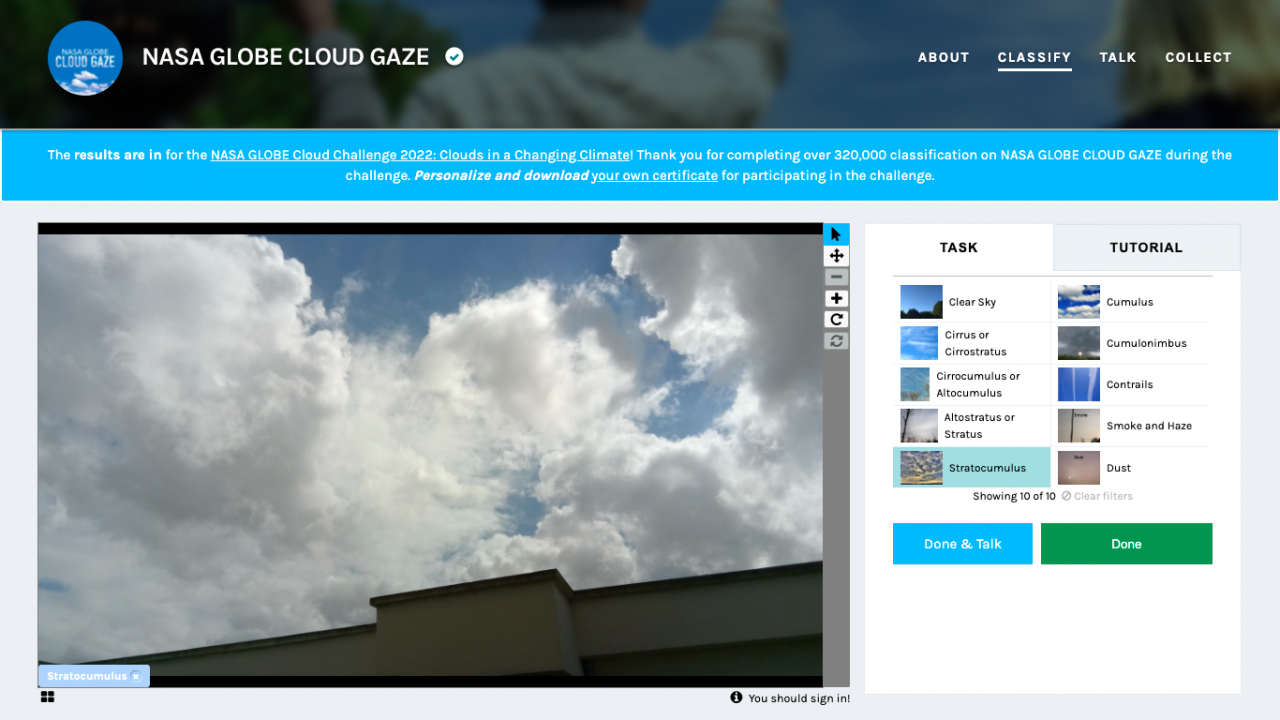
Task: Switch to the TUTORIAL tab
Action: click(1146, 247)
